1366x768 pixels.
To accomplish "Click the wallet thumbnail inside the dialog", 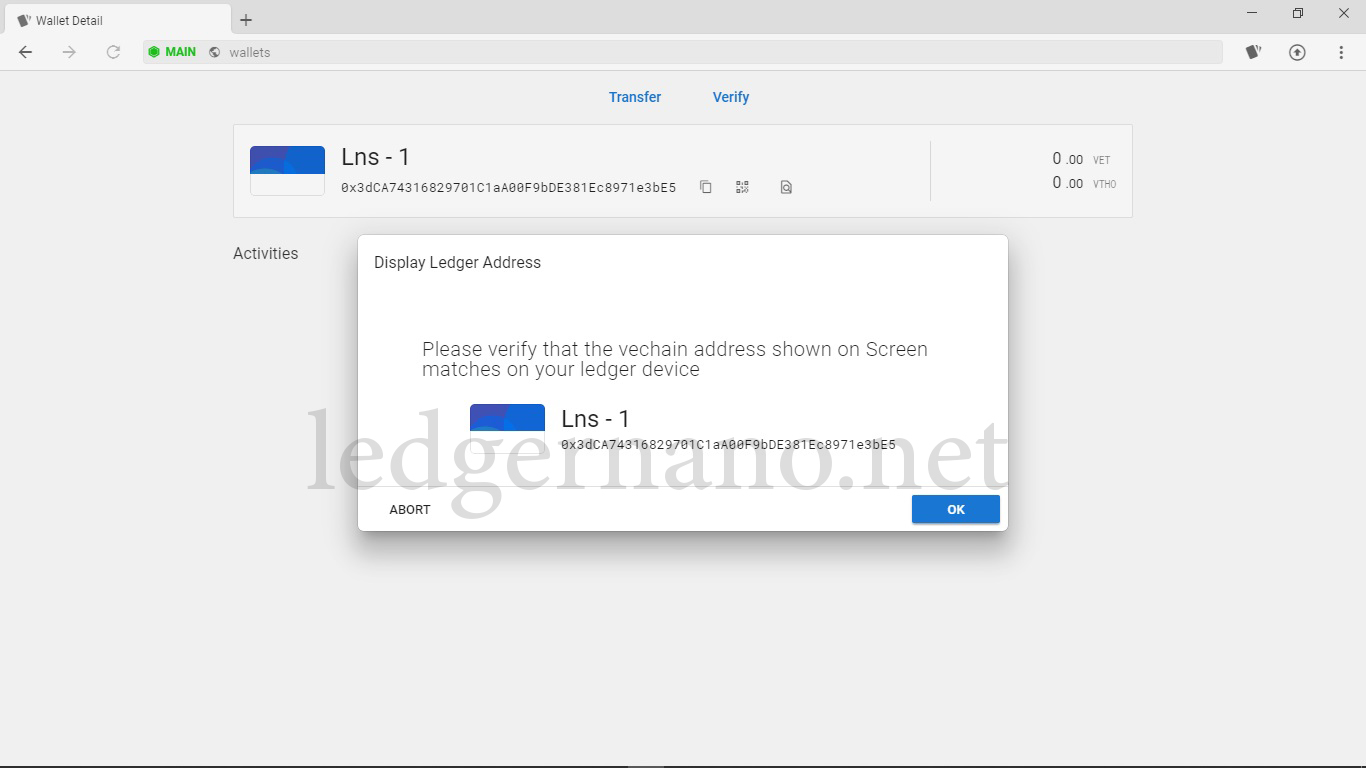I will coord(507,429).
